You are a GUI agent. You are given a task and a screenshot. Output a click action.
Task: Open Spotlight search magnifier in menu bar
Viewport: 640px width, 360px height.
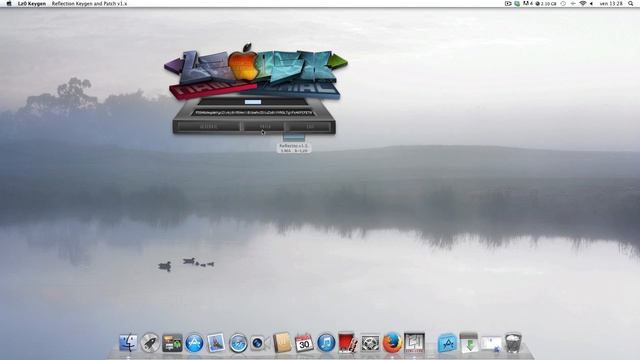pyautogui.click(x=631, y=3)
